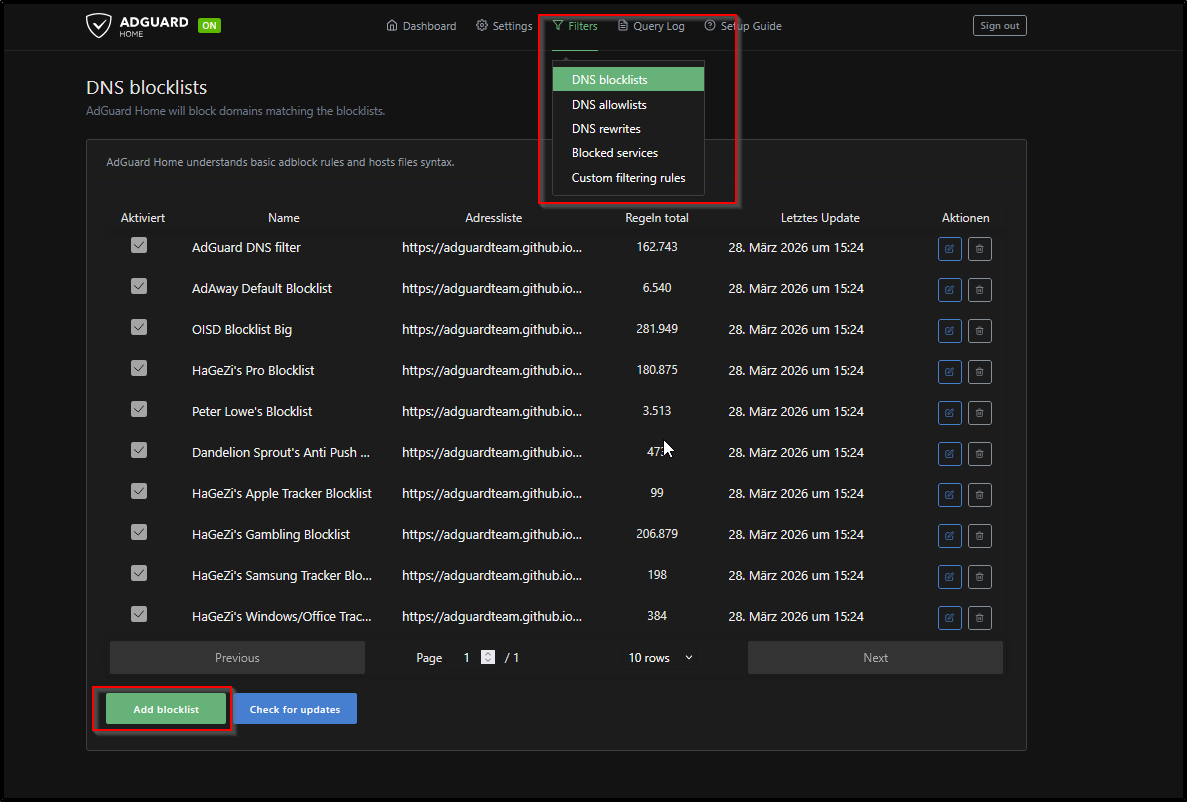Image resolution: width=1187 pixels, height=802 pixels.
Task: Choose Custom filtering rules menu entry
Action: tap(628, 178)
